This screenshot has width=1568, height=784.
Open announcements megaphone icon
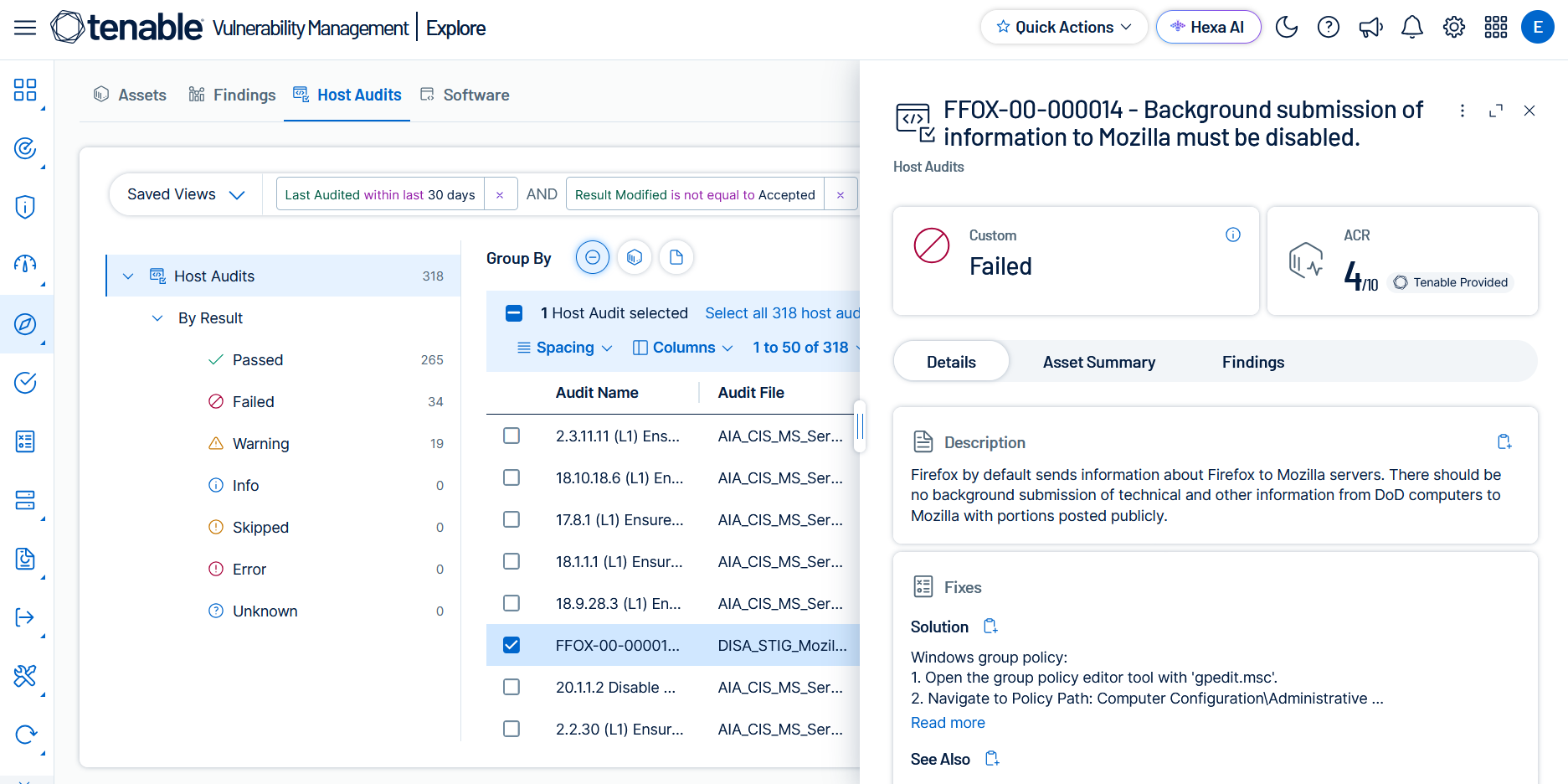1370,28
